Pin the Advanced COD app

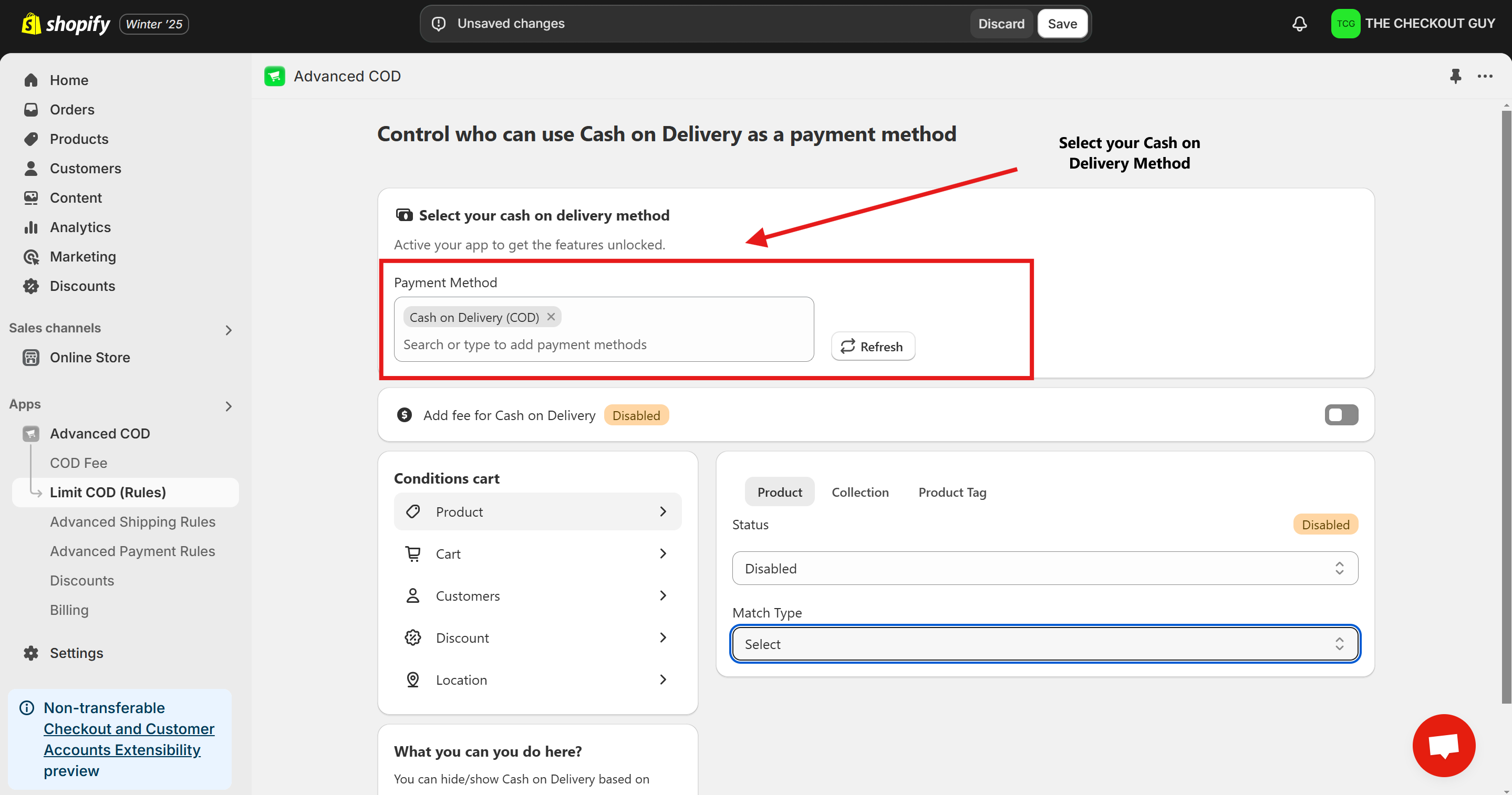click(1455, 76)
